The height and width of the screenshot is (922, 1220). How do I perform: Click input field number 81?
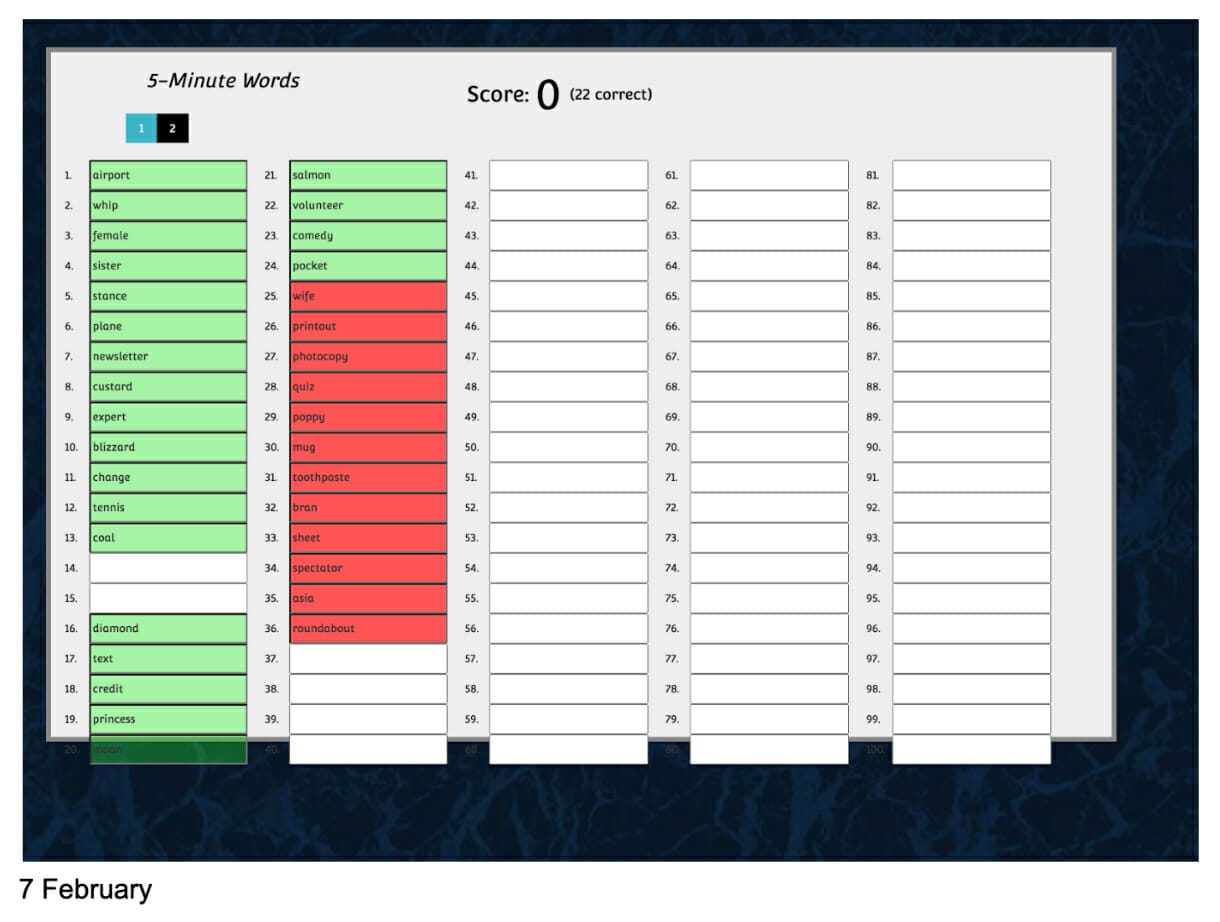coord(971,175)
